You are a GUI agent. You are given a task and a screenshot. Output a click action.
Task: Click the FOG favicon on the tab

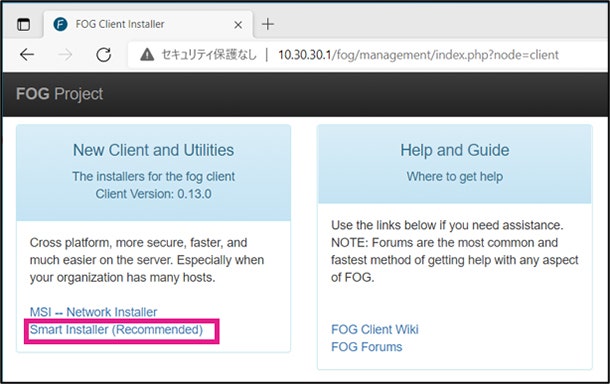(60, 24)
